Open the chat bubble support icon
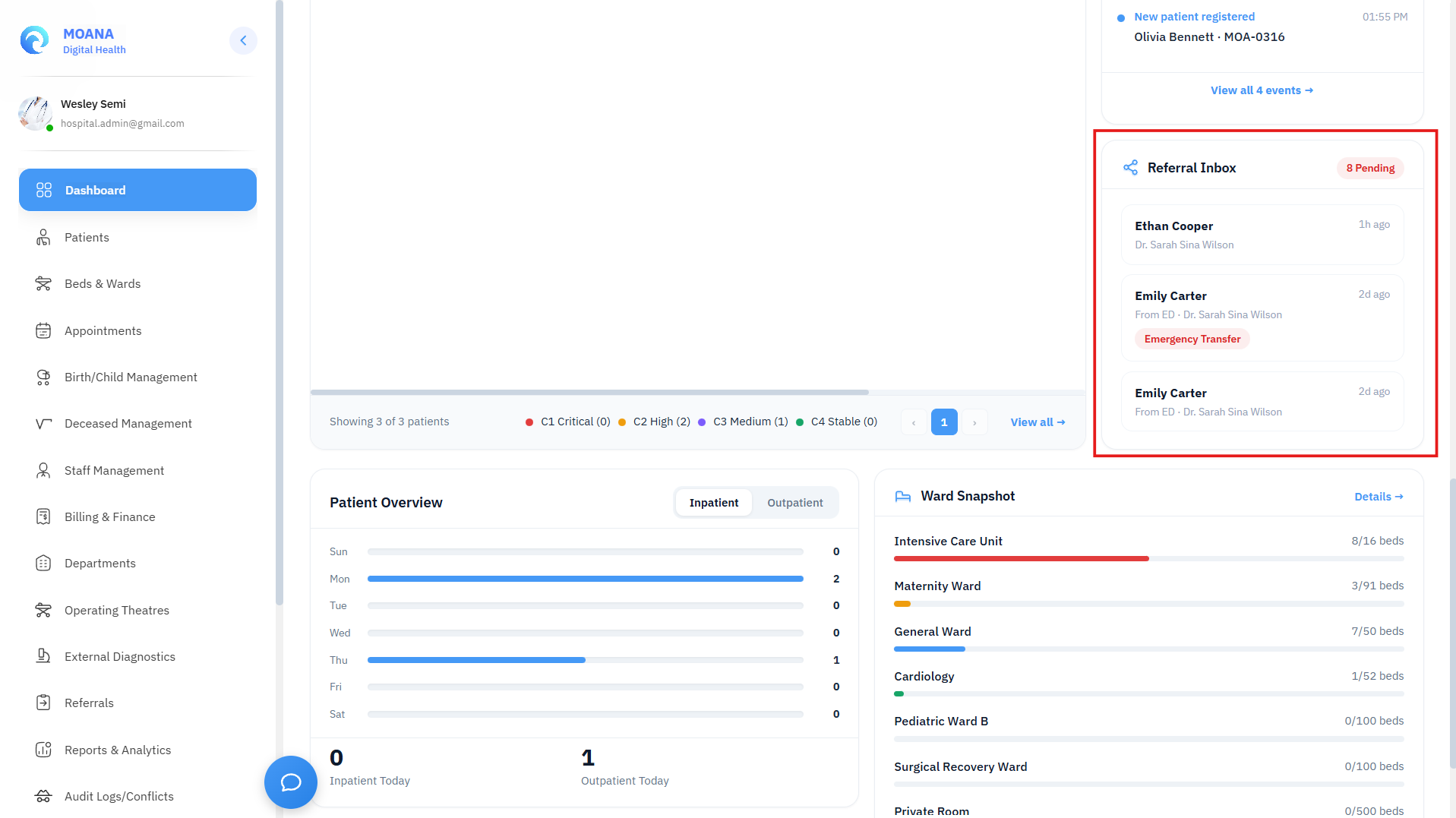 [291, 782]
